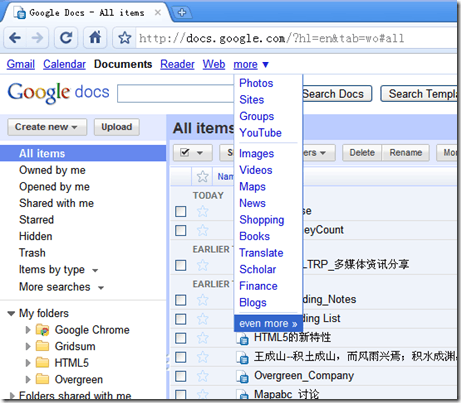This screenshot has height=403, width=461.
Task: Click the browser back arrow
Action: tap(15, 38)
